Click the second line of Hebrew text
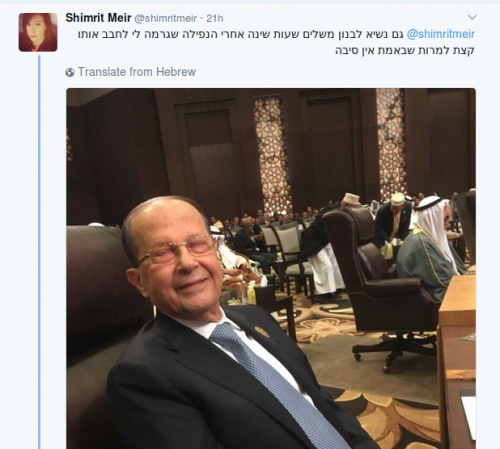The image size is (500, 449). 405,50
